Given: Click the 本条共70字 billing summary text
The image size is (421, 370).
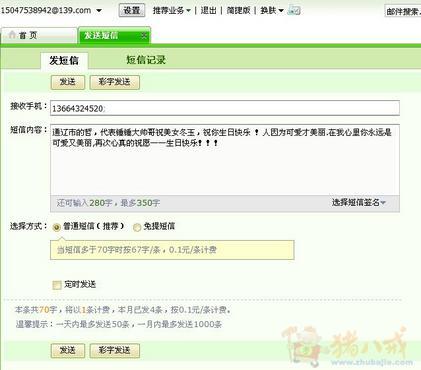Looking at the screenshot, I should point(123,310).
